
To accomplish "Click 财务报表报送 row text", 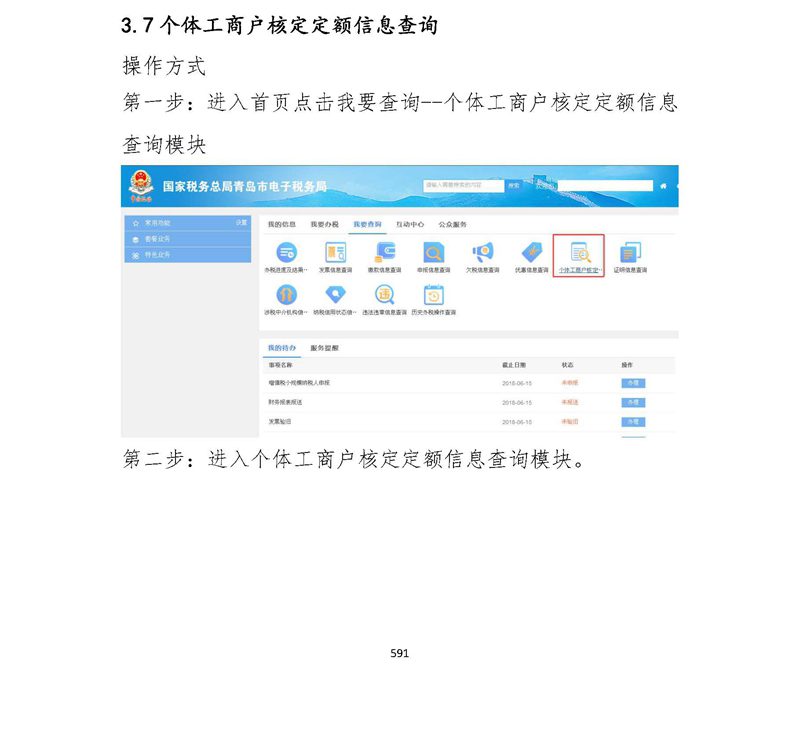I will coord(286,402).
